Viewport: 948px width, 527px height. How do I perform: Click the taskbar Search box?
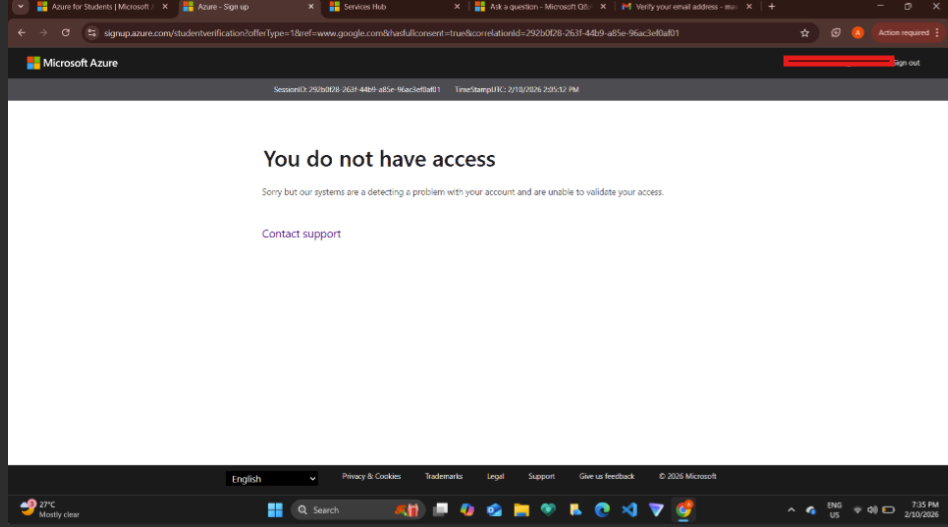[x=358, y=510]
